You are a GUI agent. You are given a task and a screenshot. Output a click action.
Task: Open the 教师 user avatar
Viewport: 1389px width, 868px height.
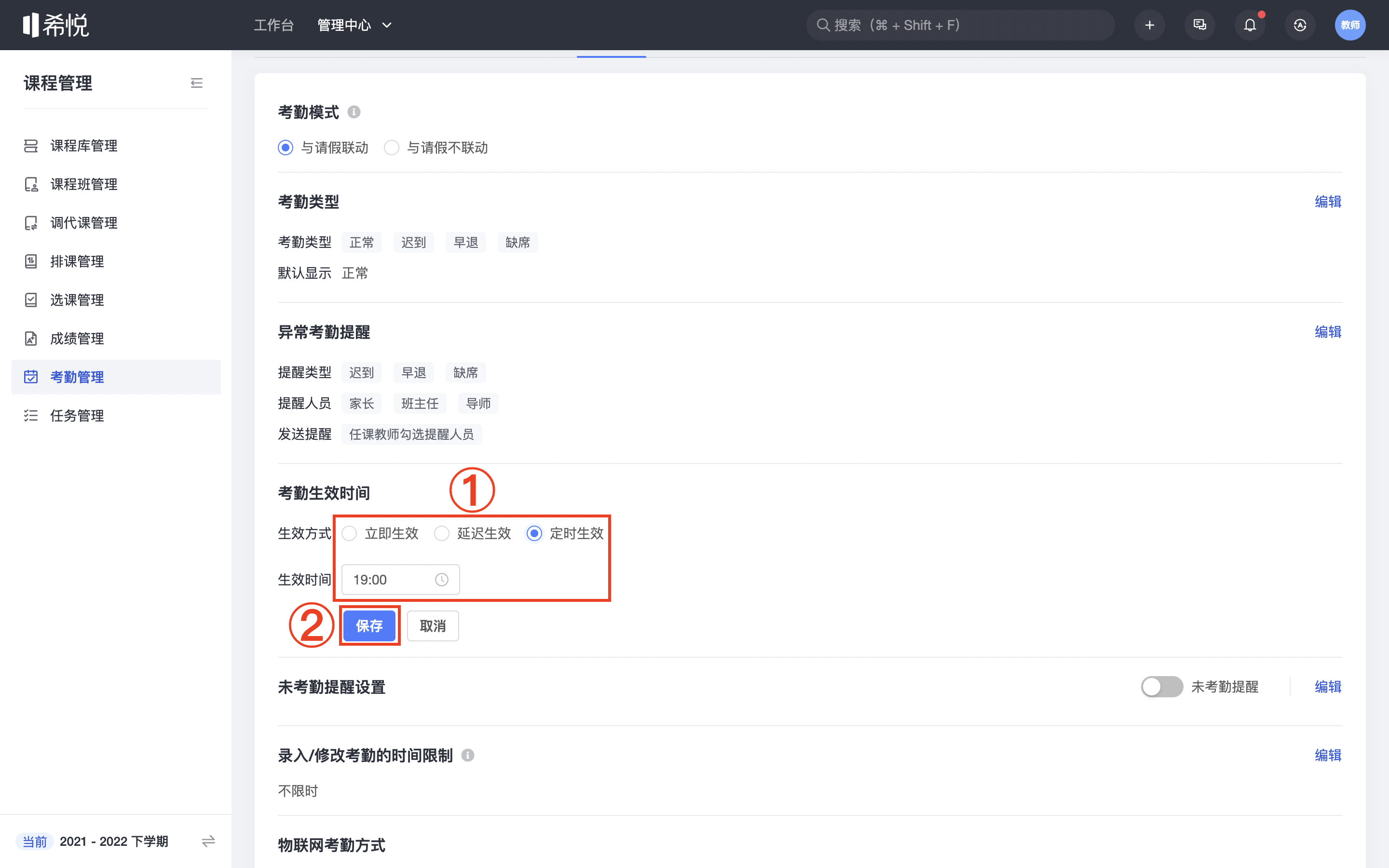(1350, 25)
